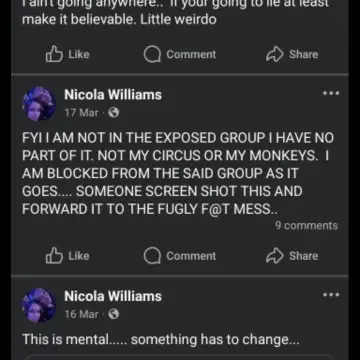Viewport: 360px width, 360px height.
Task: Open the 17 Mar timestamp link
Action: coord(82,113)
